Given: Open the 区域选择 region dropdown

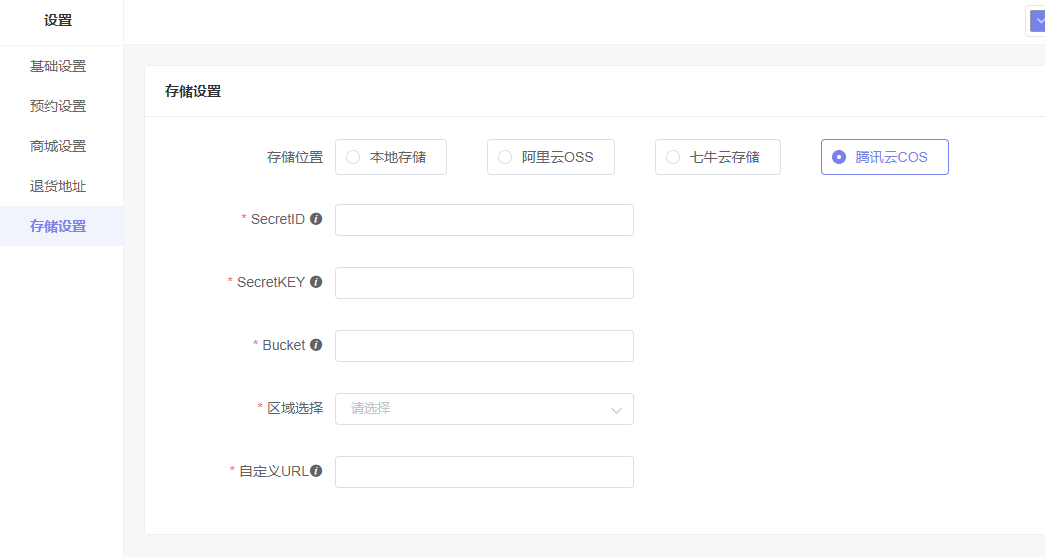Looking at the screenshot, I should tap(484, 408).
